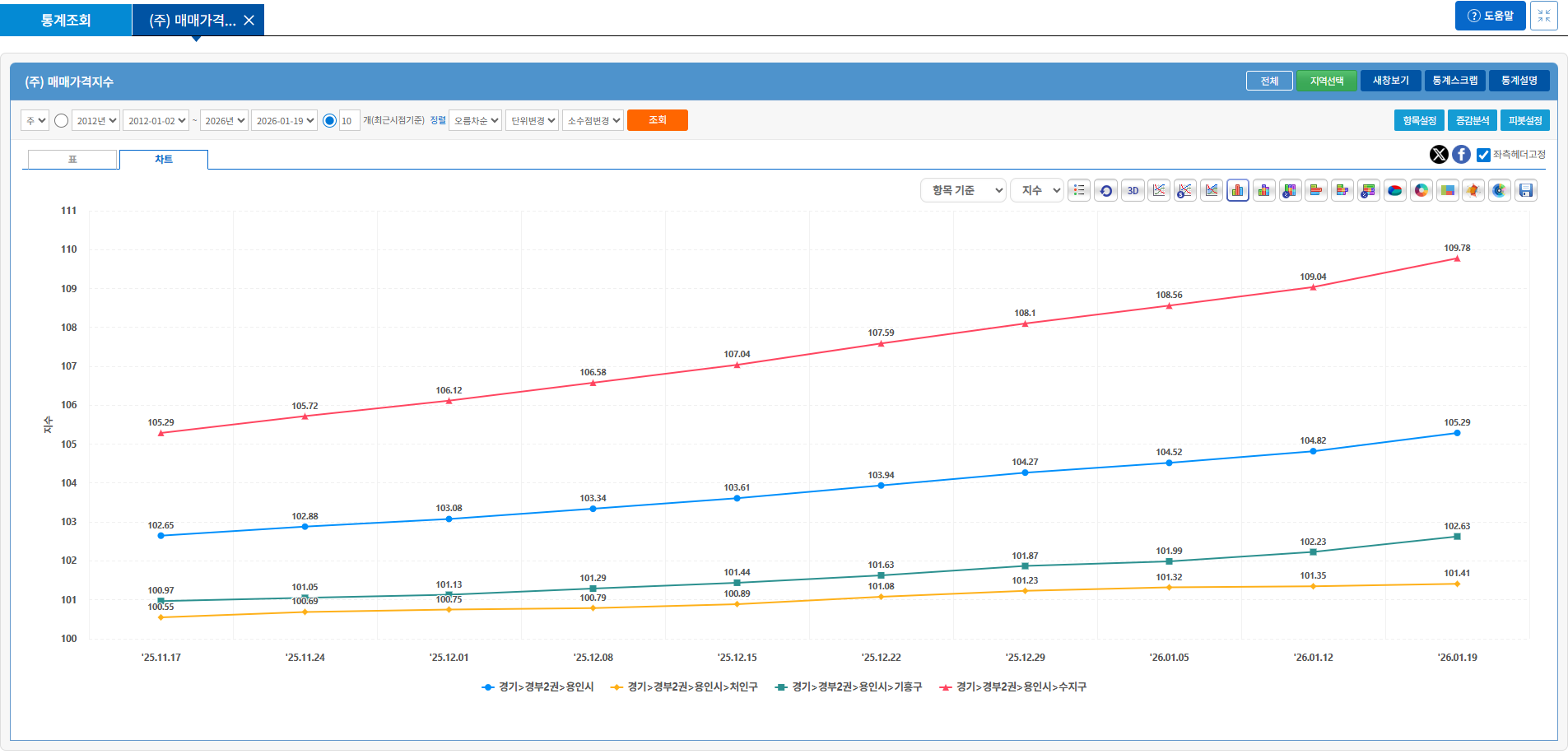Collapse fullscreen with the shrink icon

coord(1544,16)
